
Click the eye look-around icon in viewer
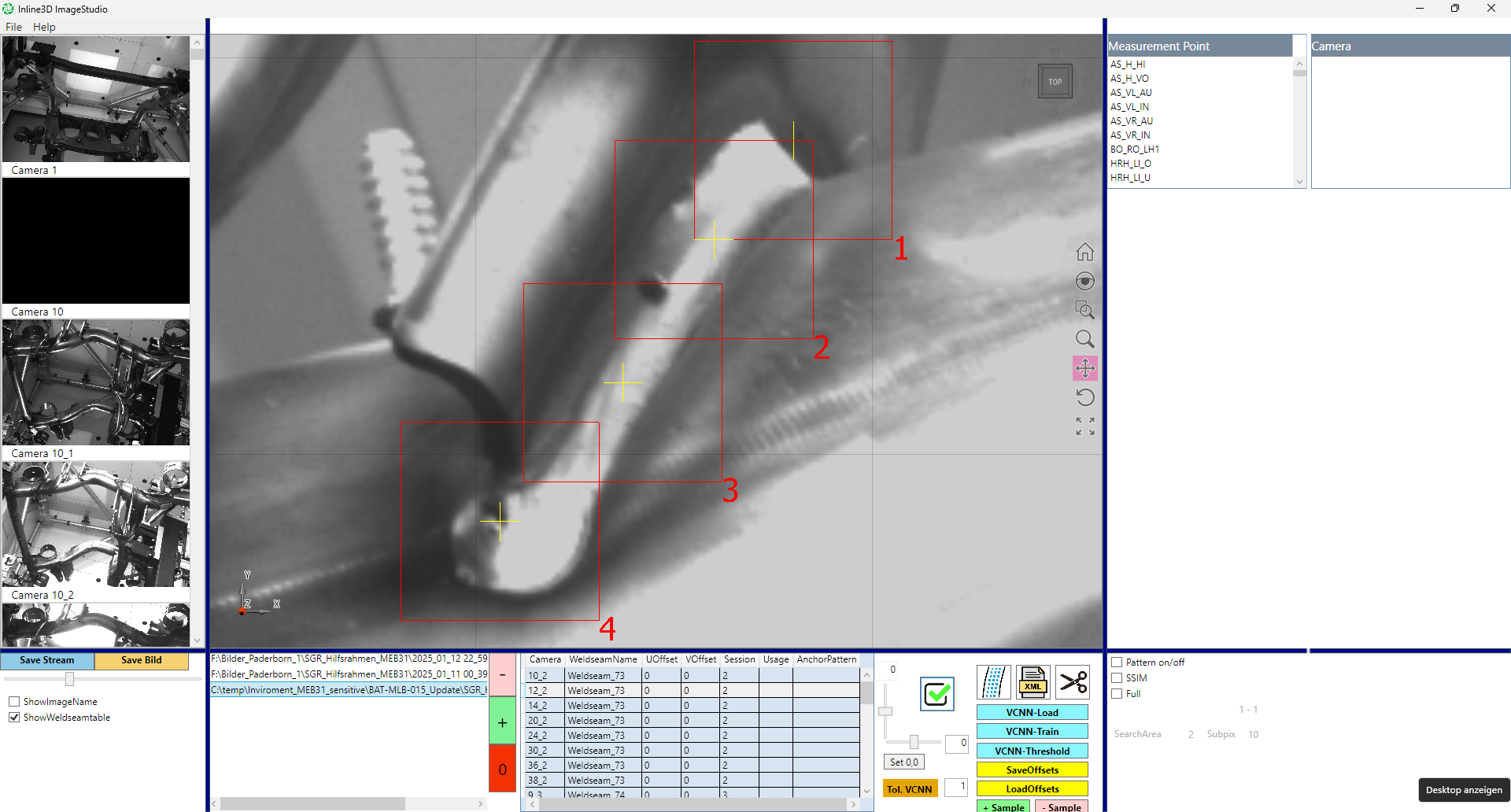pyautogui.click(x=1085, y=281)
